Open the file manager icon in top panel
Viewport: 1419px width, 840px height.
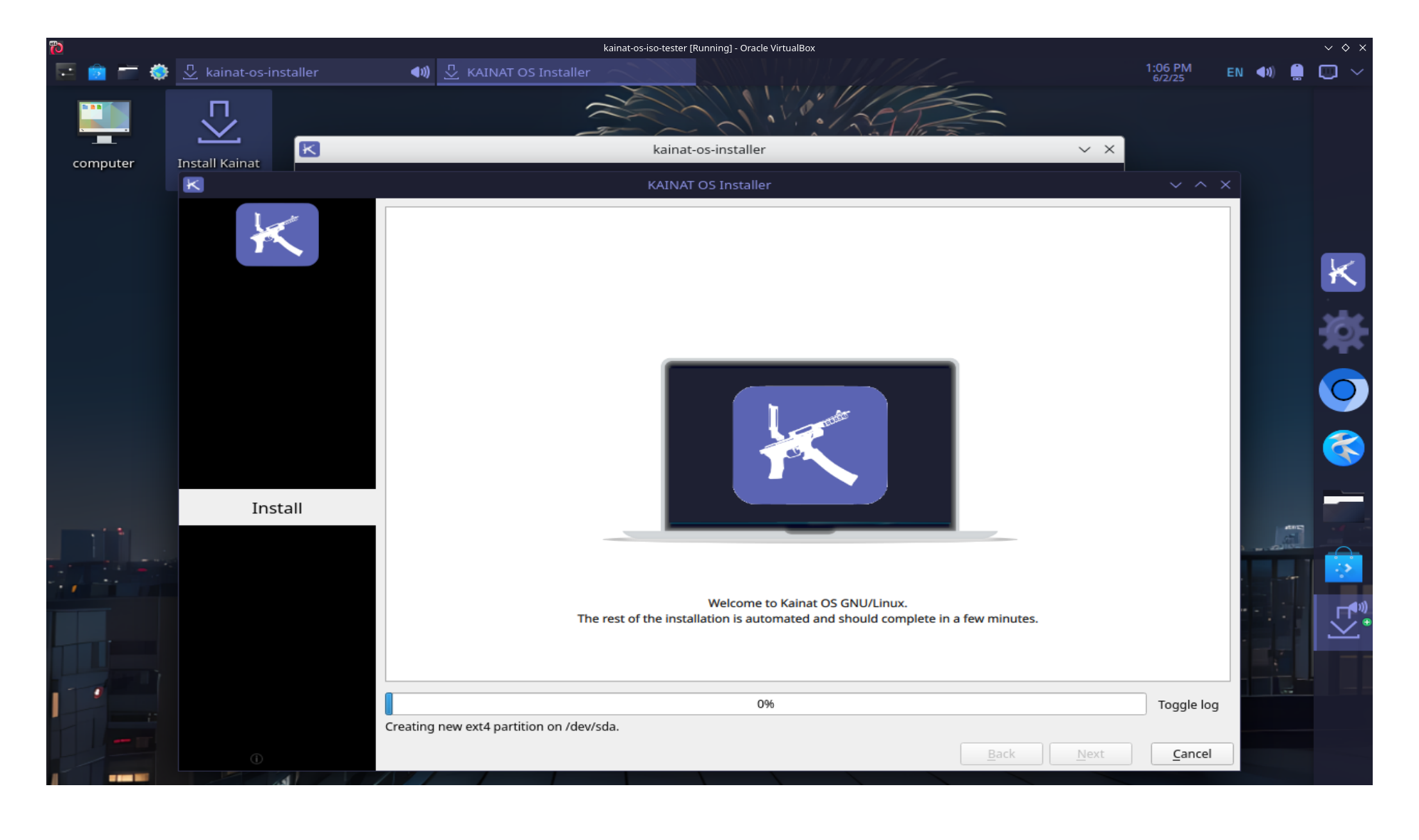[x=128, y=72]
